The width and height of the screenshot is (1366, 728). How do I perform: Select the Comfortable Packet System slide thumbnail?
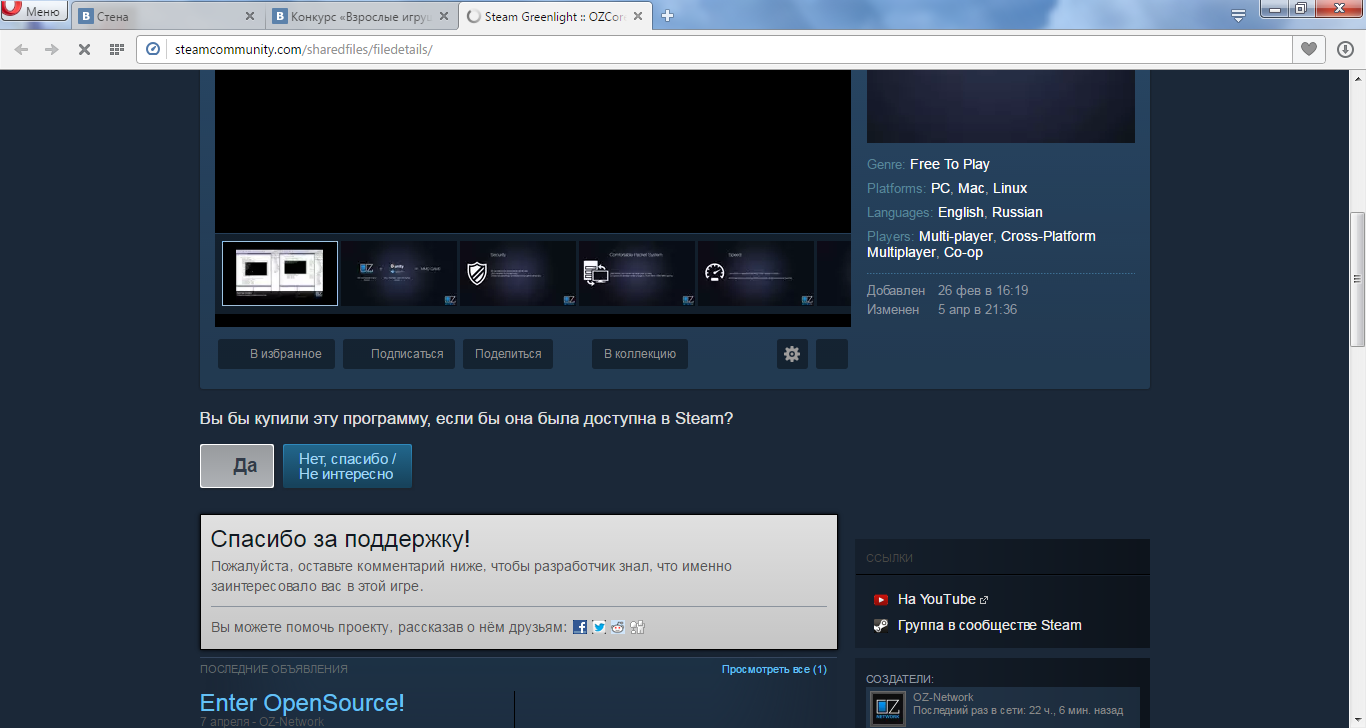pos(637,273)
